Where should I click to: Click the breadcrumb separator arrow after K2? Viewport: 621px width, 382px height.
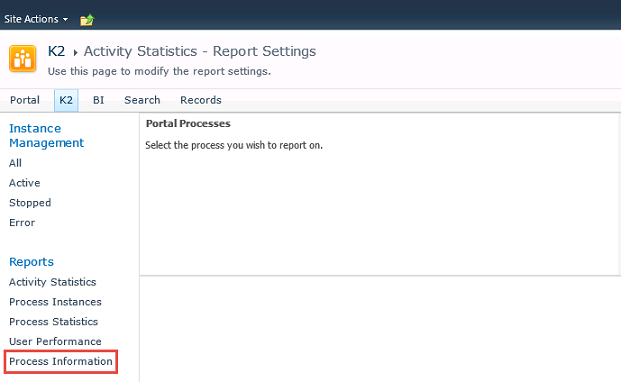pyautogui.click(x=75, y=52)
